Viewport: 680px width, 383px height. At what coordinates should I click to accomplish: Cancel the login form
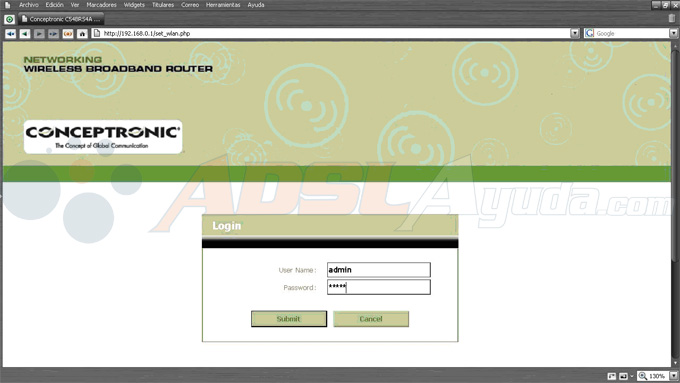tap(371, 319)
